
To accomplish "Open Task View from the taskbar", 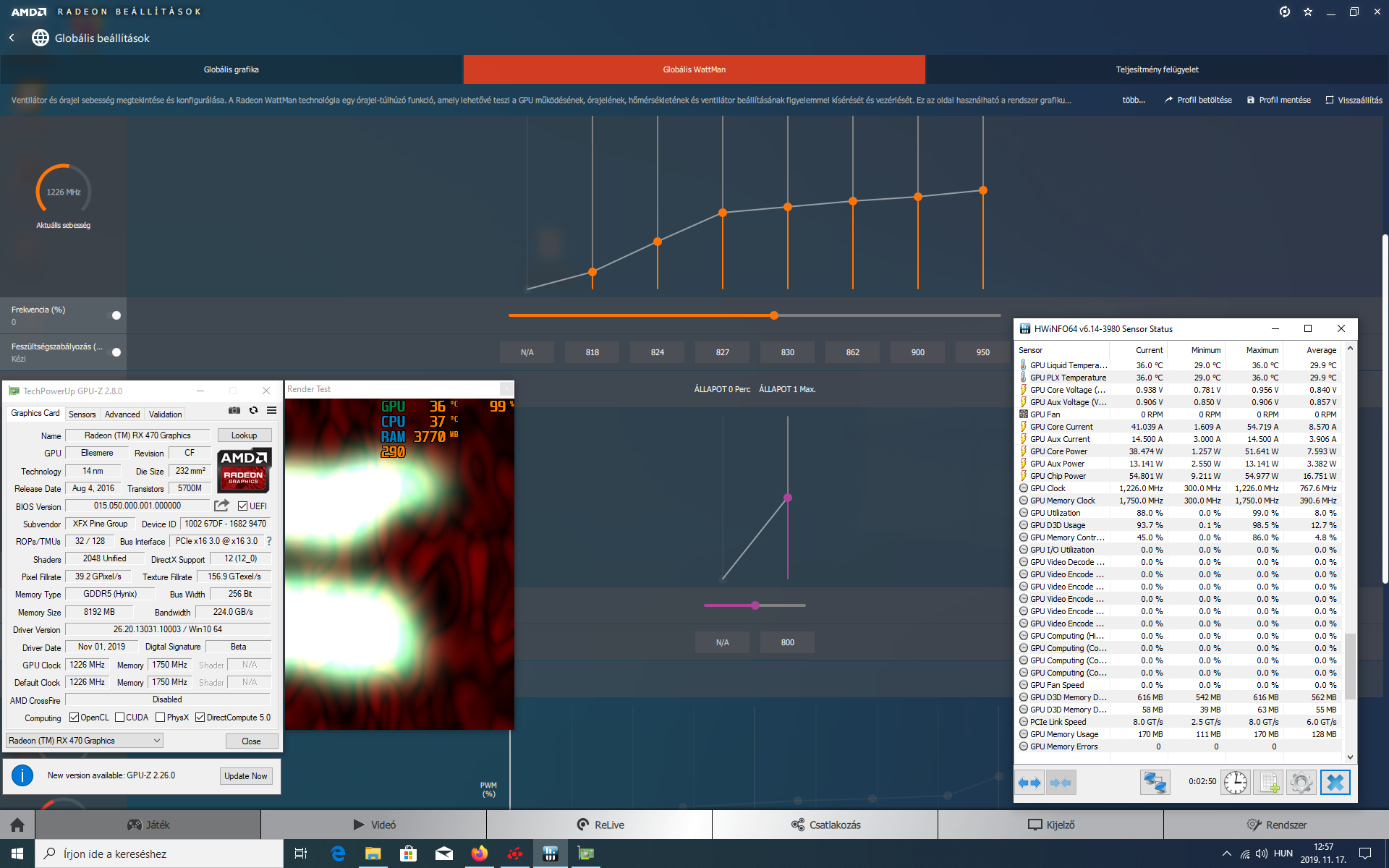I will [x=301, y=854].
